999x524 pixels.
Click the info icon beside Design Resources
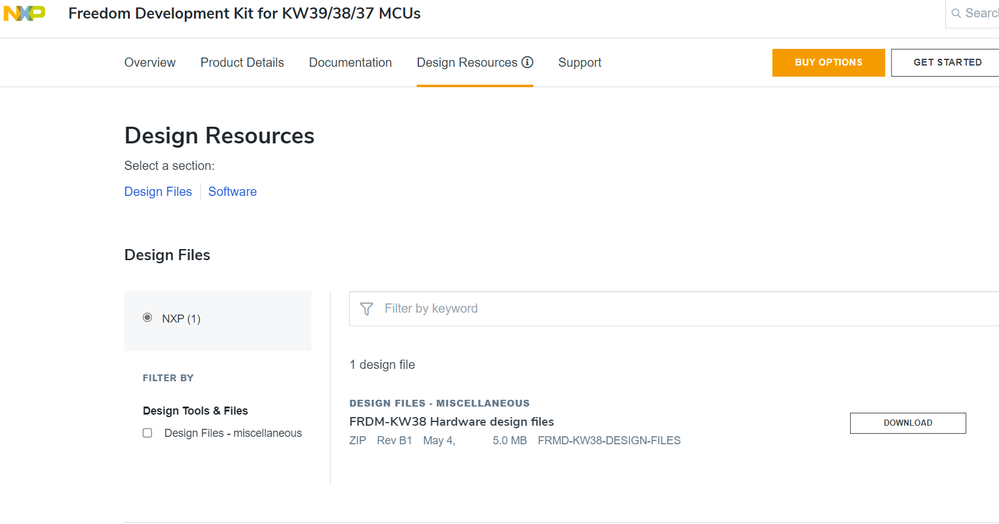527,62
